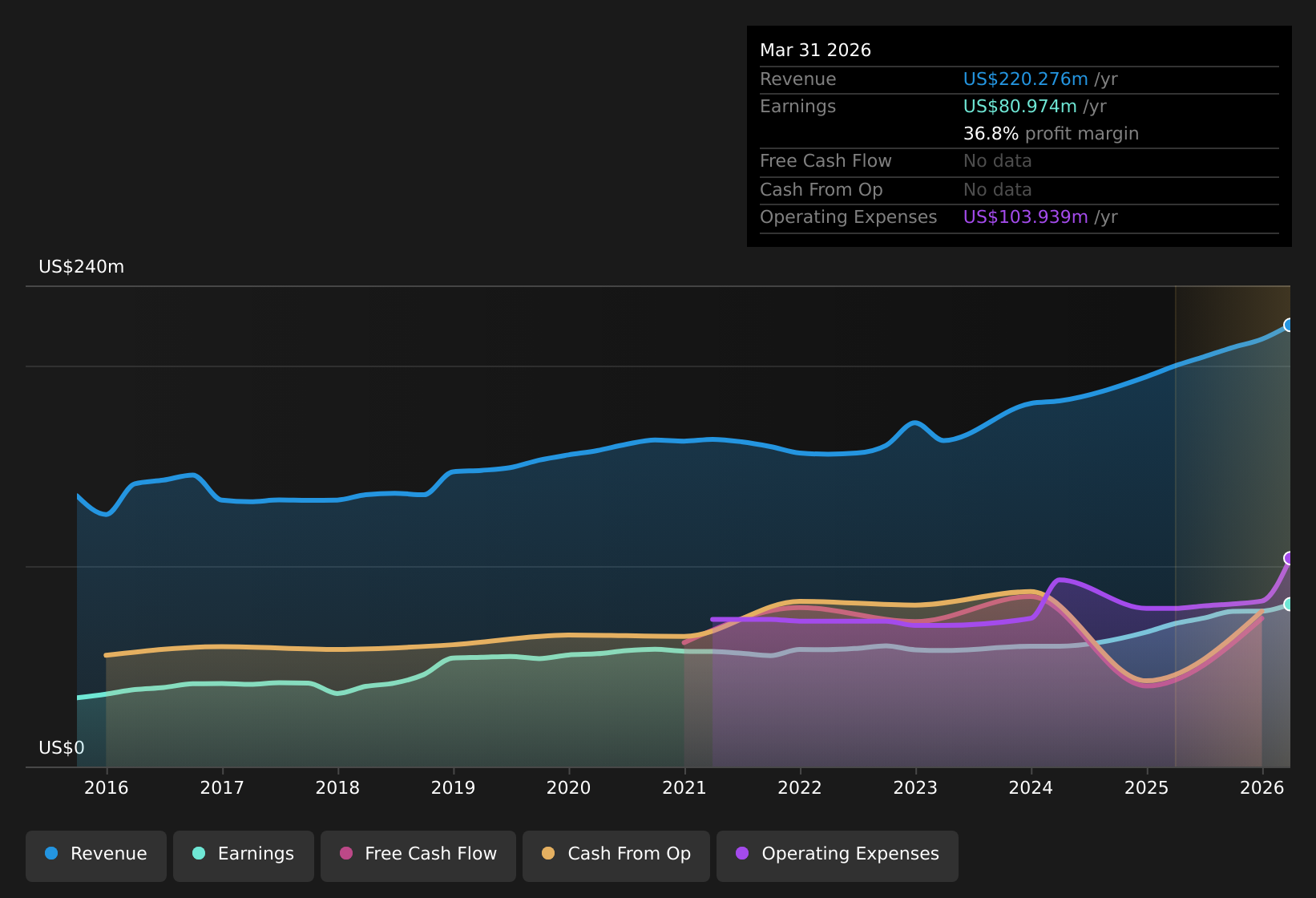Click the 2019 x-axis label
This screenshot has width=1316, height=898.
[454, 787]
